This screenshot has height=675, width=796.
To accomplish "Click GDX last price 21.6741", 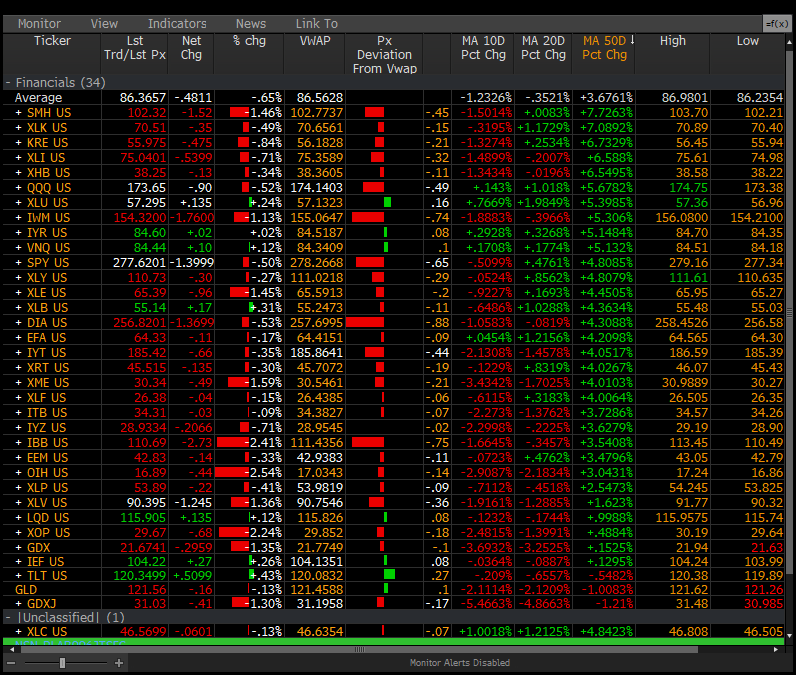I will 143,548.
